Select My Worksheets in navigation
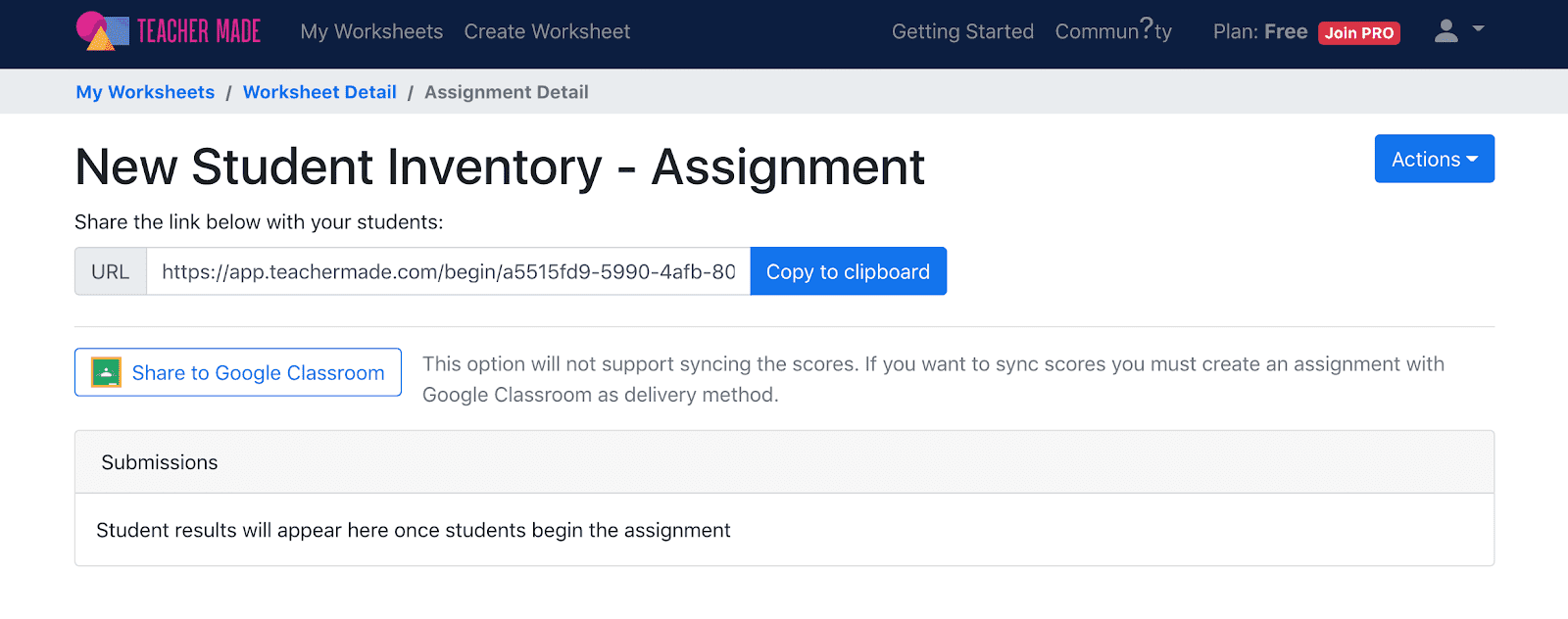Viewport: 1568px width, 619px height. click(x=372, y=31)
